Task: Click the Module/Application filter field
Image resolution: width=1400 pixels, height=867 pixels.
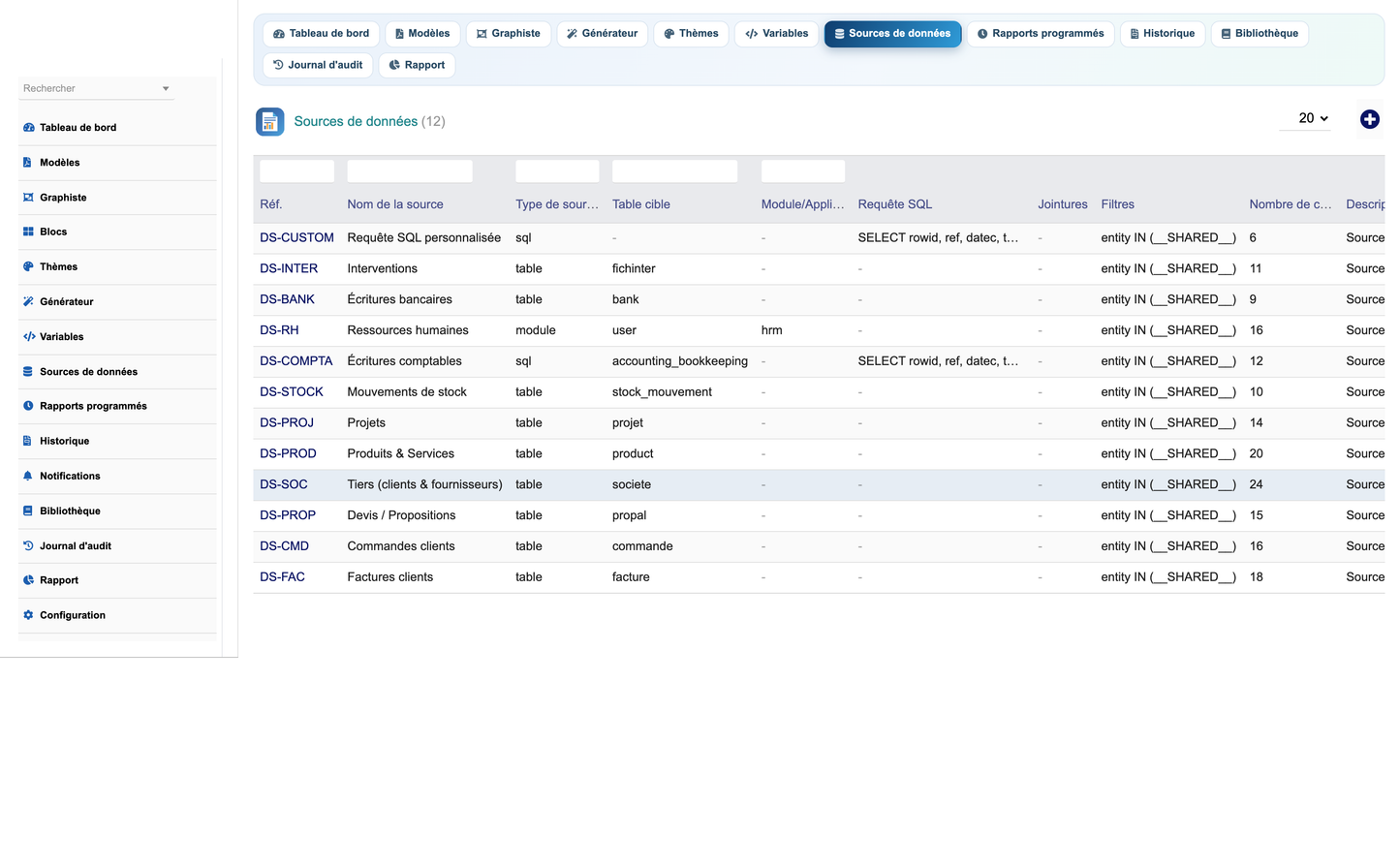Action: pyautogui.click(x=803, y=171)
